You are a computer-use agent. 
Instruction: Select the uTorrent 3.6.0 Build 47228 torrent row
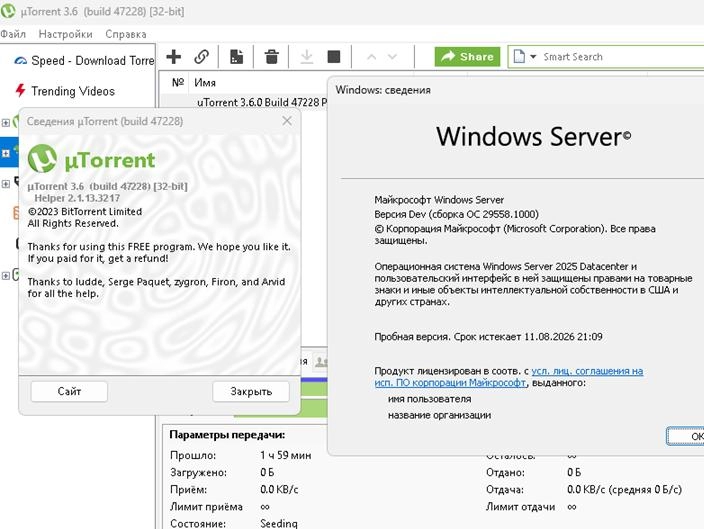pyautogui.click(x=245, y=102)
